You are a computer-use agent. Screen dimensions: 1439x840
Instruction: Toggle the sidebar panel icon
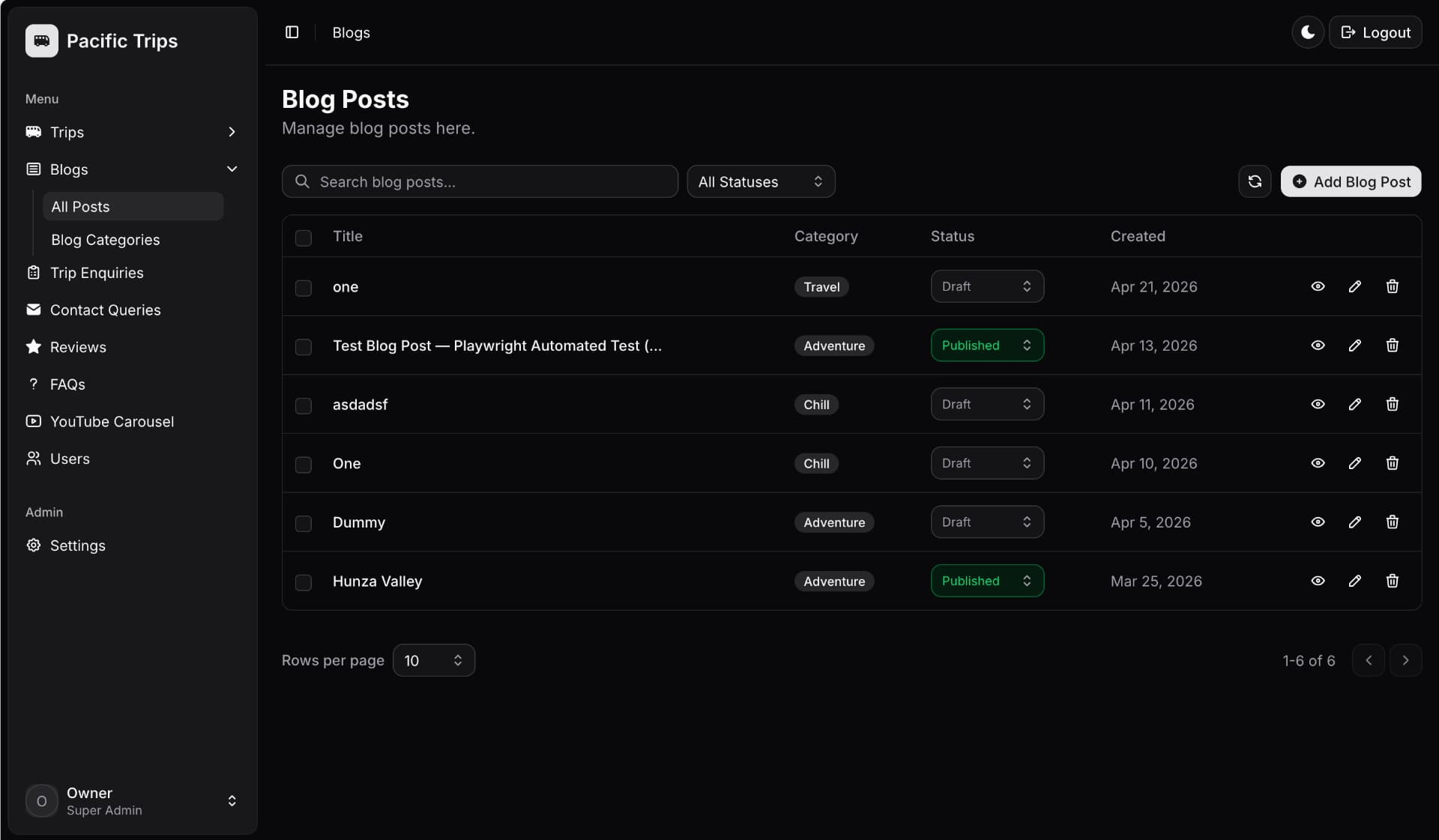(x=292, y=32)
